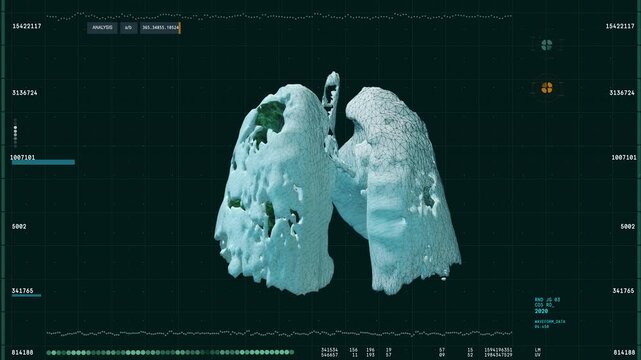641x360 pixels.
Task: Click the vertical dot indicator near 1007101
Action: (x=16, y=133)
